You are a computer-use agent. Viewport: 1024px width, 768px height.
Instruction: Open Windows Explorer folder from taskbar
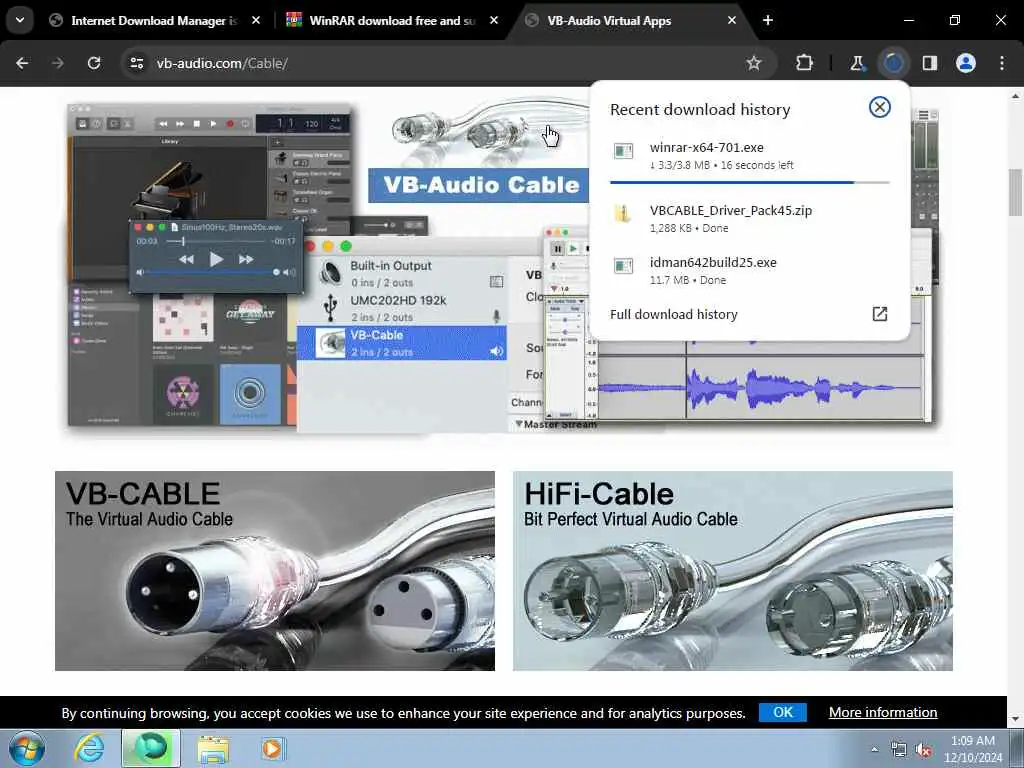[x=213, y=749]
